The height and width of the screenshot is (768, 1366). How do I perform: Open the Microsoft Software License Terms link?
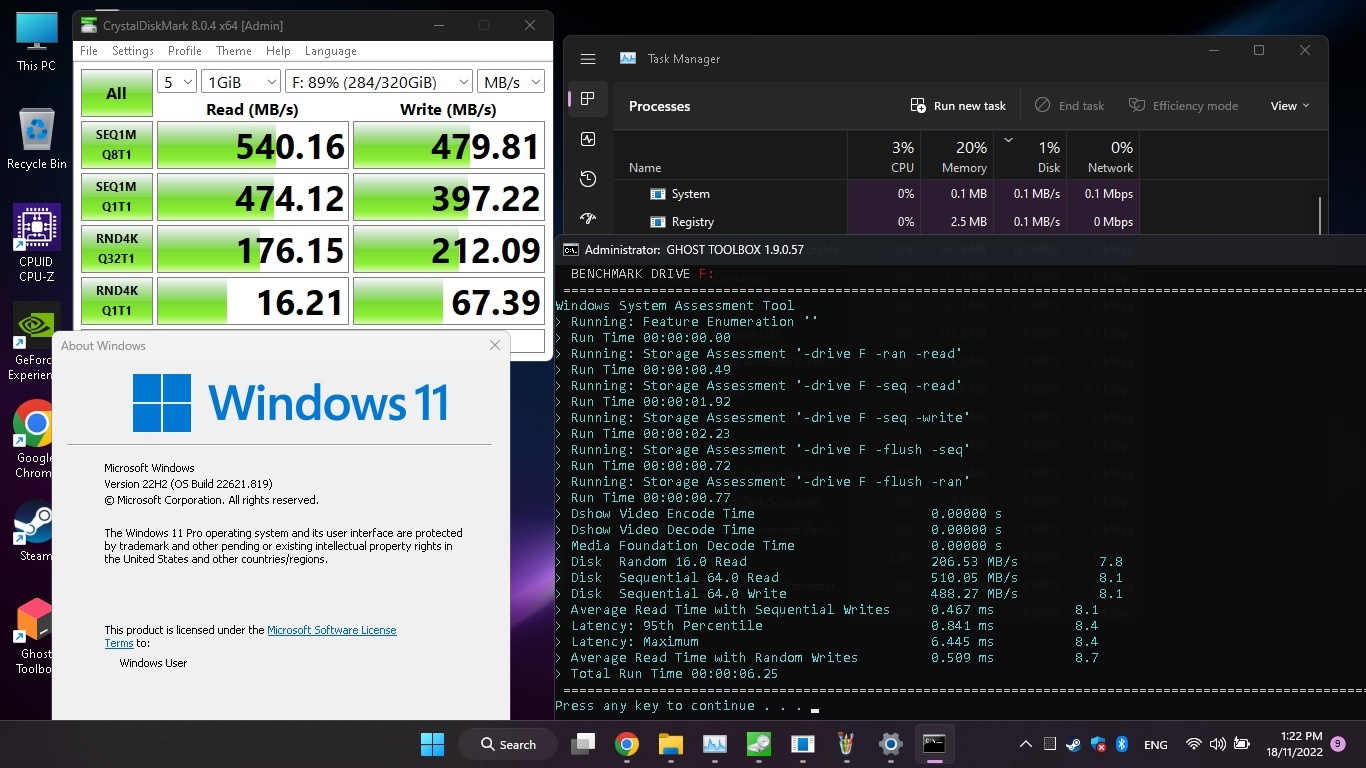click(331, 630)
